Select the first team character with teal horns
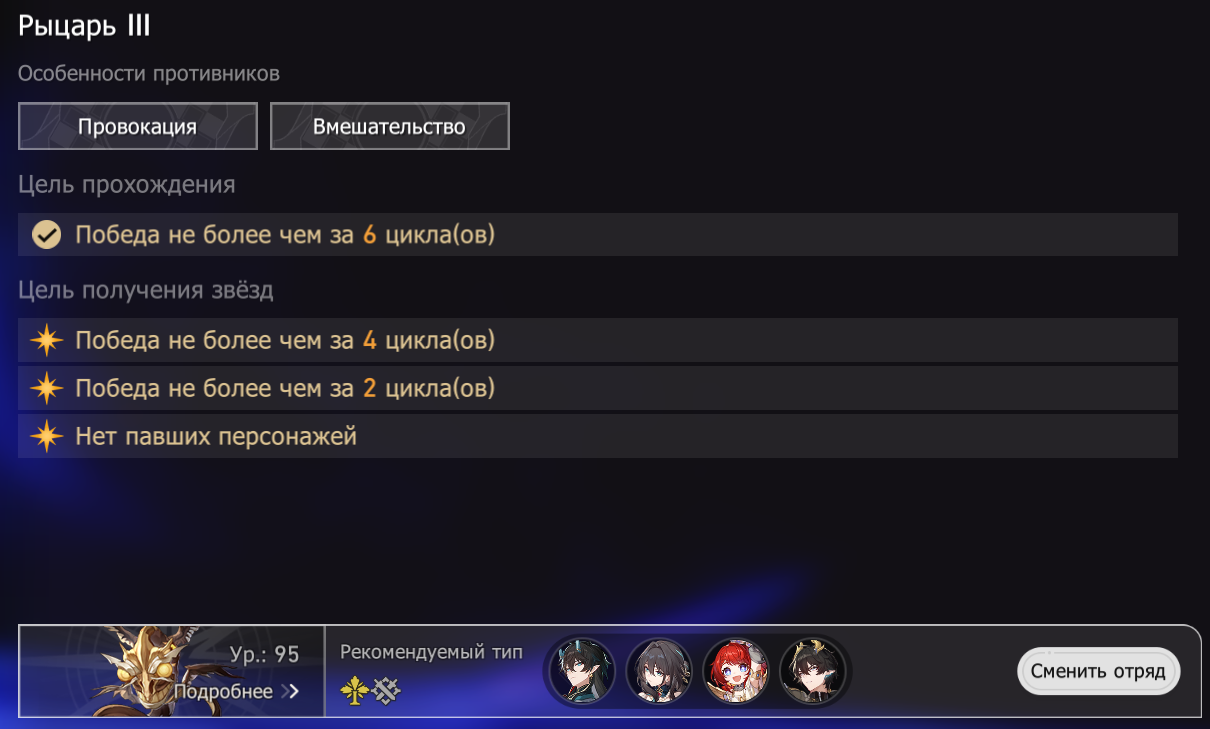 click(583, 671)
